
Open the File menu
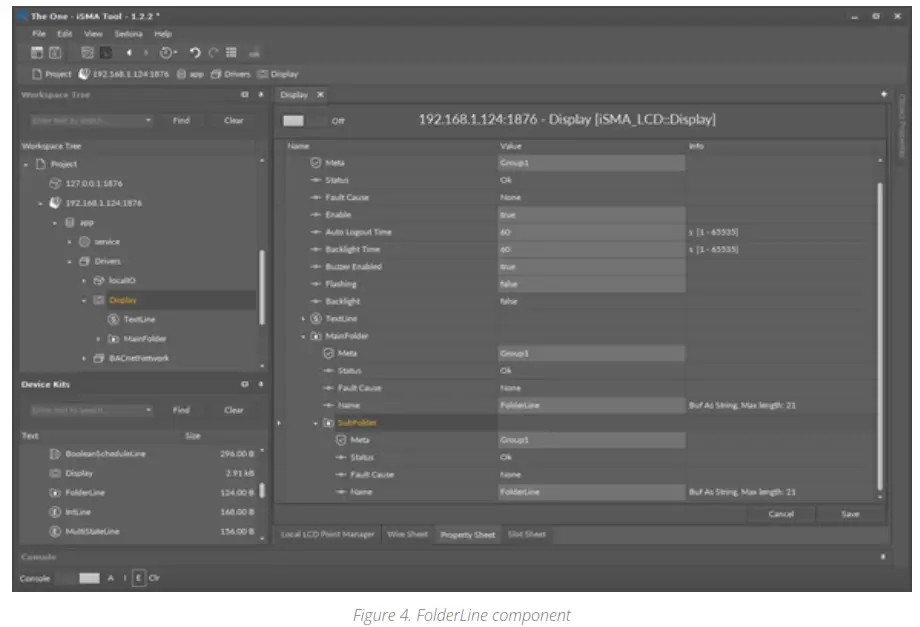pos(39,34)
